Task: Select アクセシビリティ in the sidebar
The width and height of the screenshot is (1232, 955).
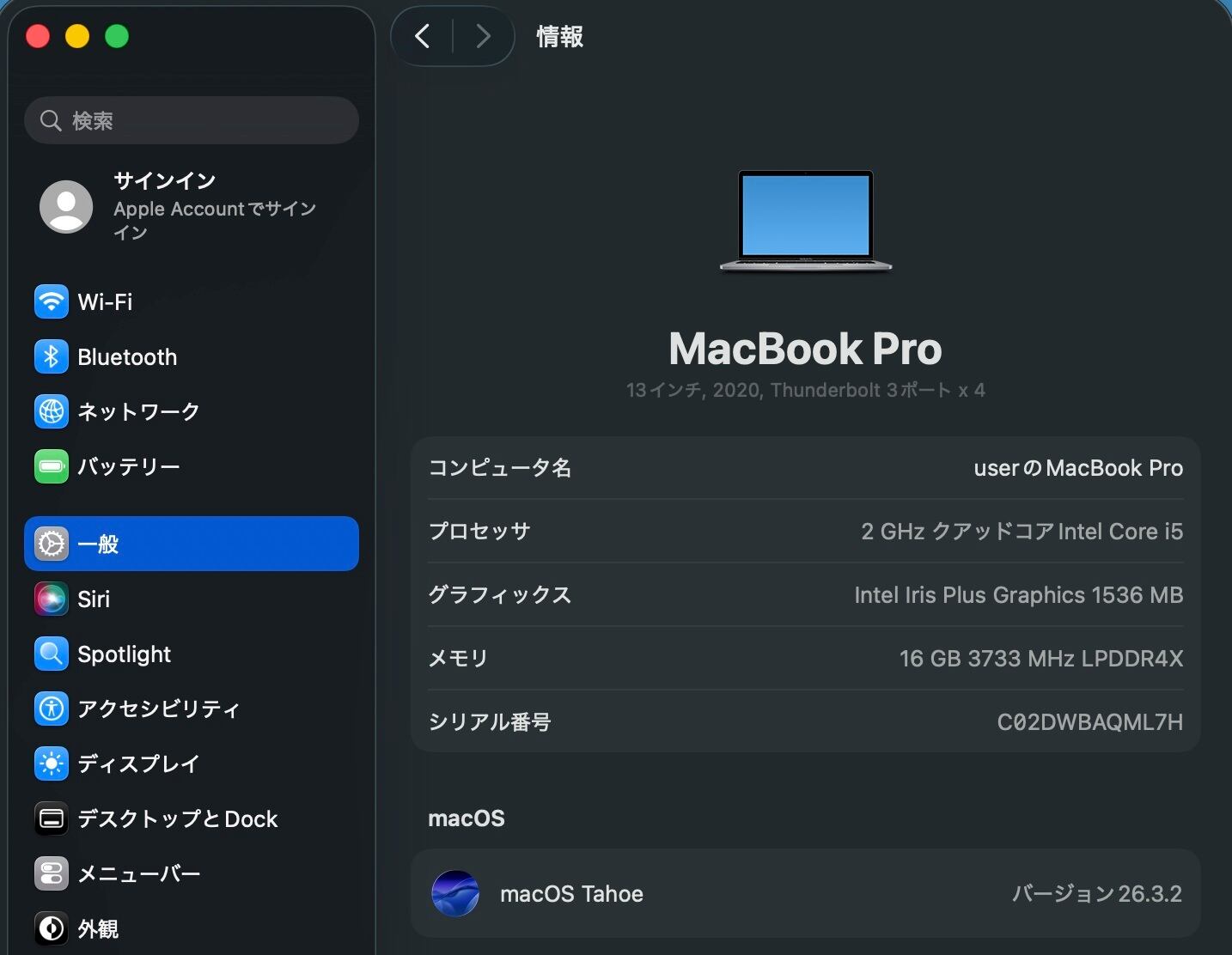Action: pyautogui.click(x=192, y=709)
